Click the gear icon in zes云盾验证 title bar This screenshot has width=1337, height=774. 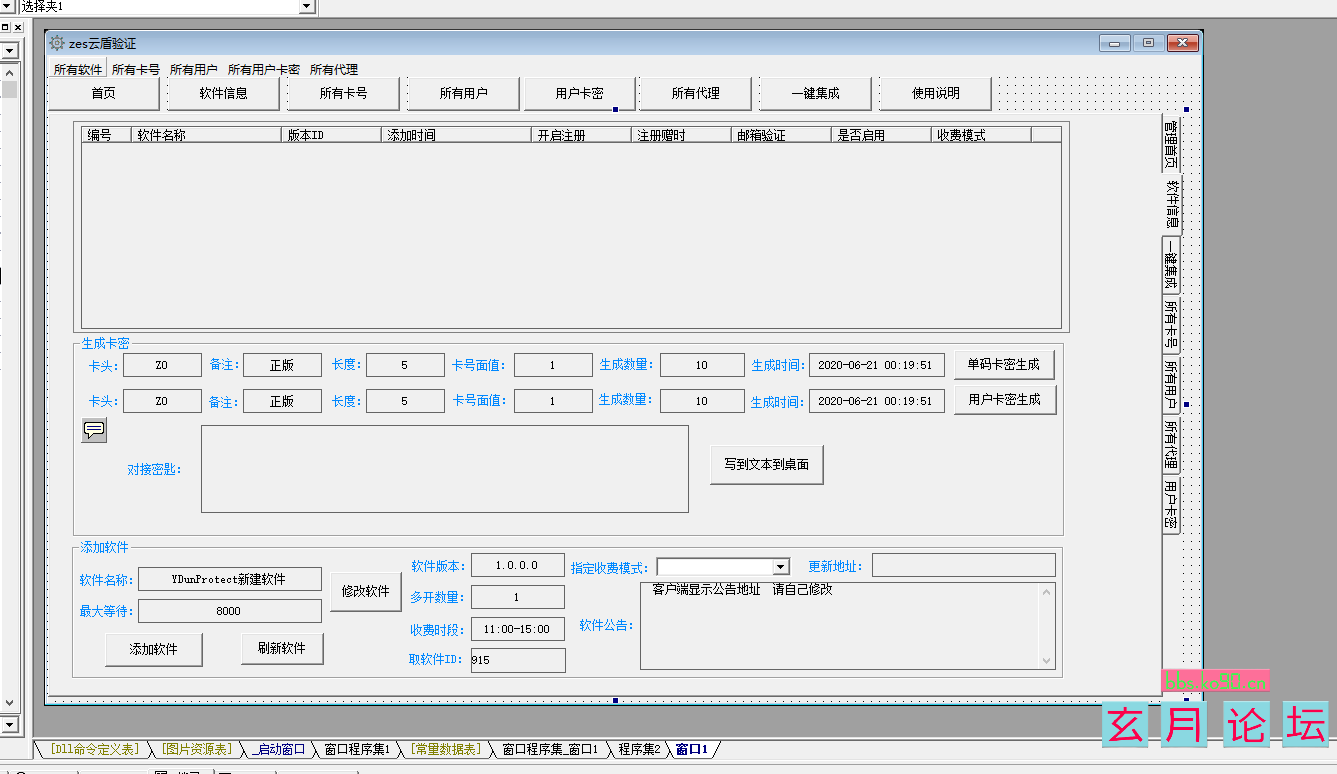pos(57,43)
